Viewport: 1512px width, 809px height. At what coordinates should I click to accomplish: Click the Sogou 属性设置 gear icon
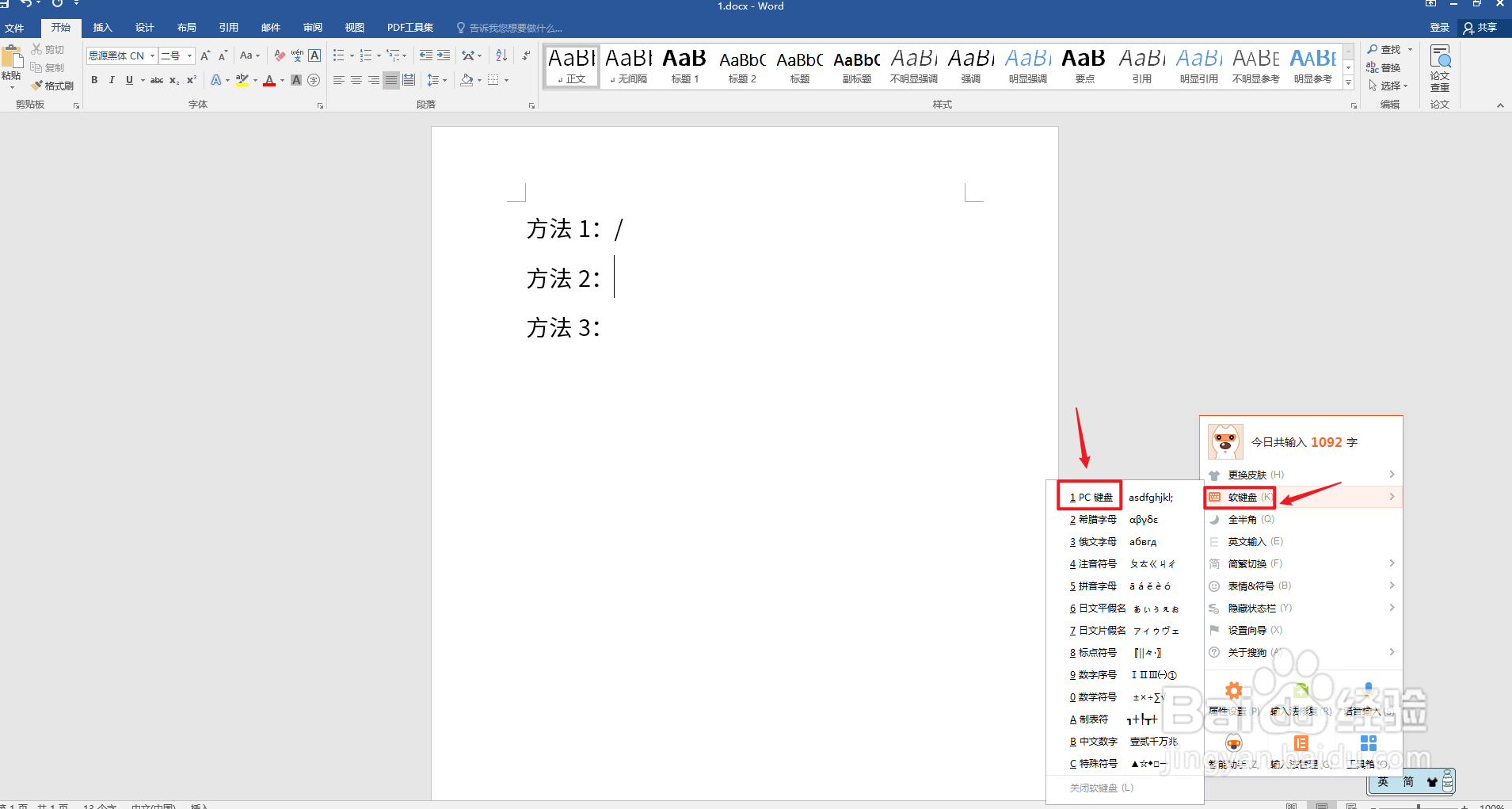[1233, 691]
